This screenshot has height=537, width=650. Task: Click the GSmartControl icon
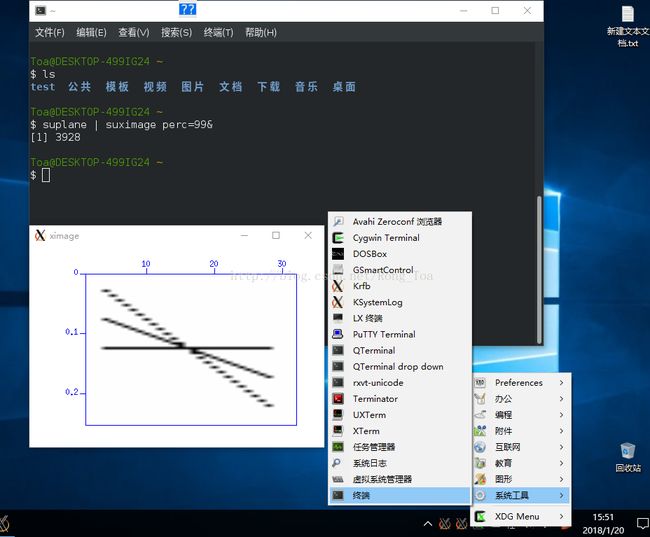coord(338,270)
